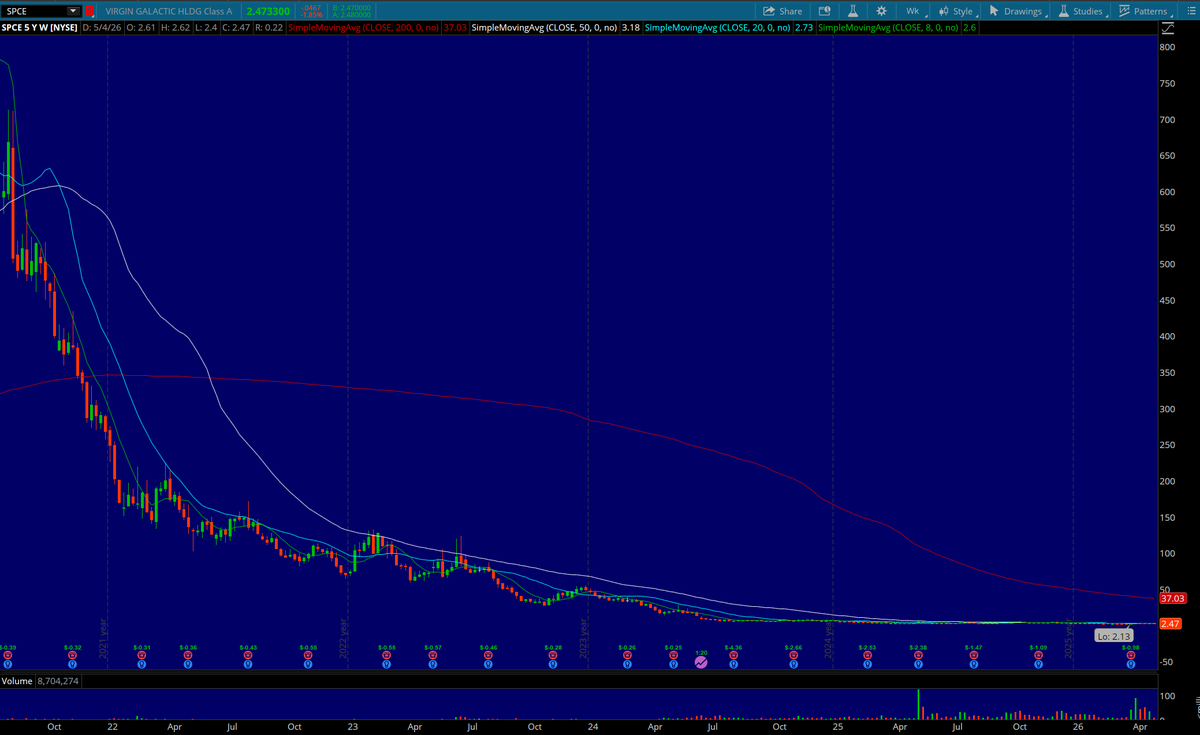The image size is (1200, 735).
Task: Open the Drawings dropdown menu
Action: pos(1016,11)
